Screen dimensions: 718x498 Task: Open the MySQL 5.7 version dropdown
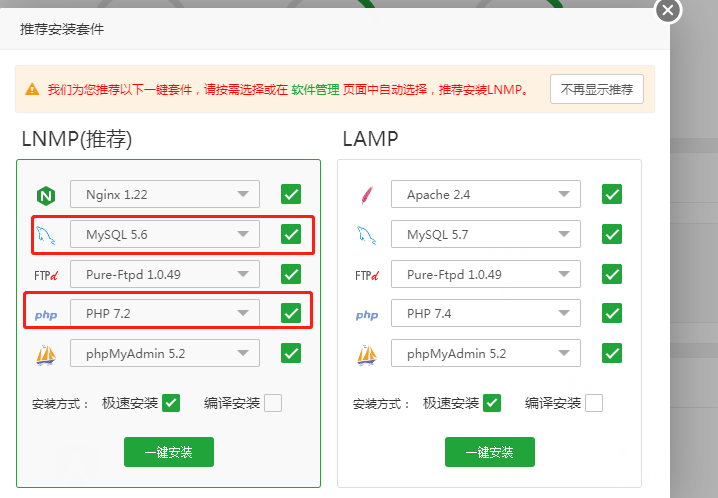click(x=486, y=234)
